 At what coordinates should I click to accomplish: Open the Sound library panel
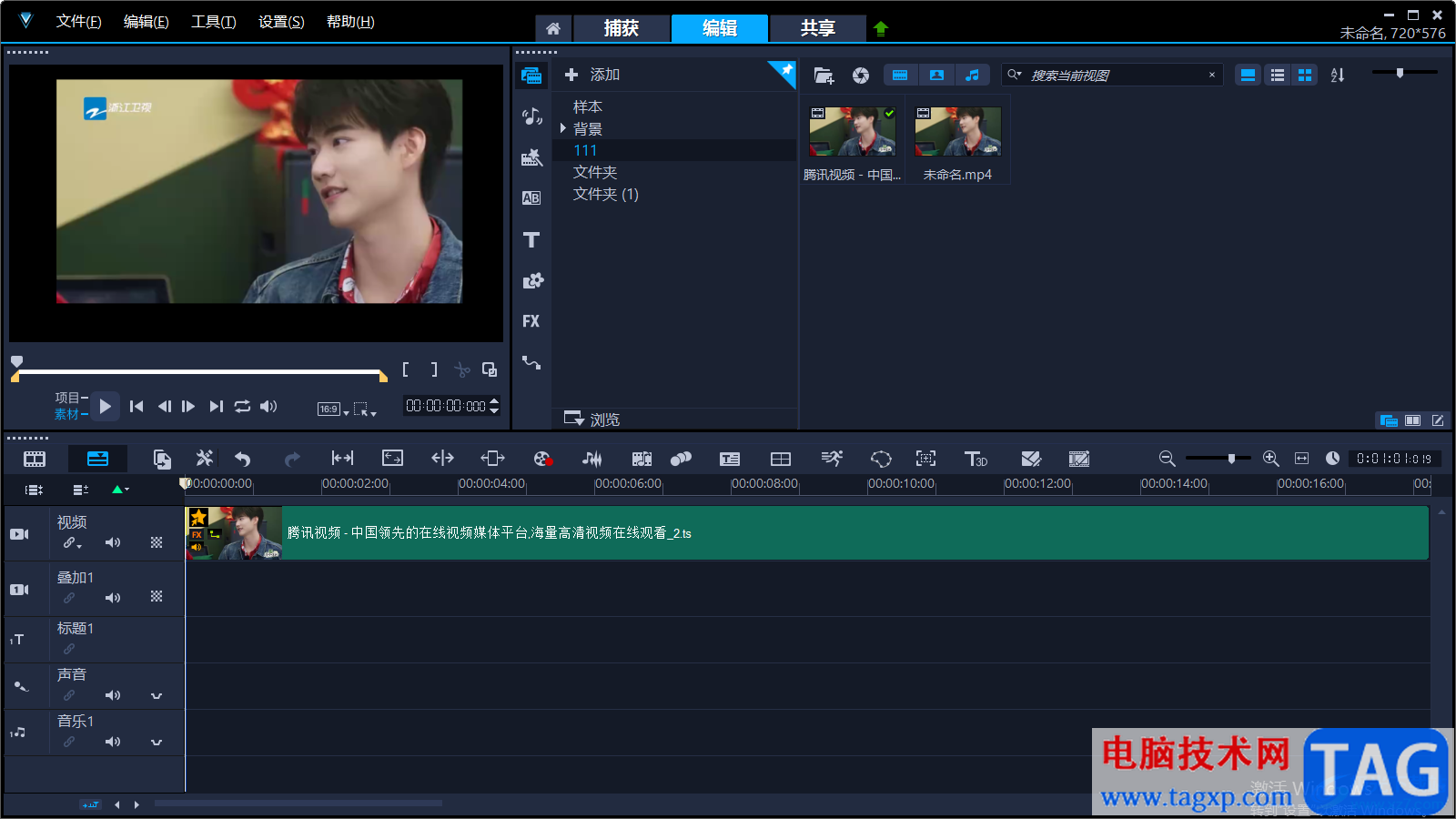[x=531, y=116]
